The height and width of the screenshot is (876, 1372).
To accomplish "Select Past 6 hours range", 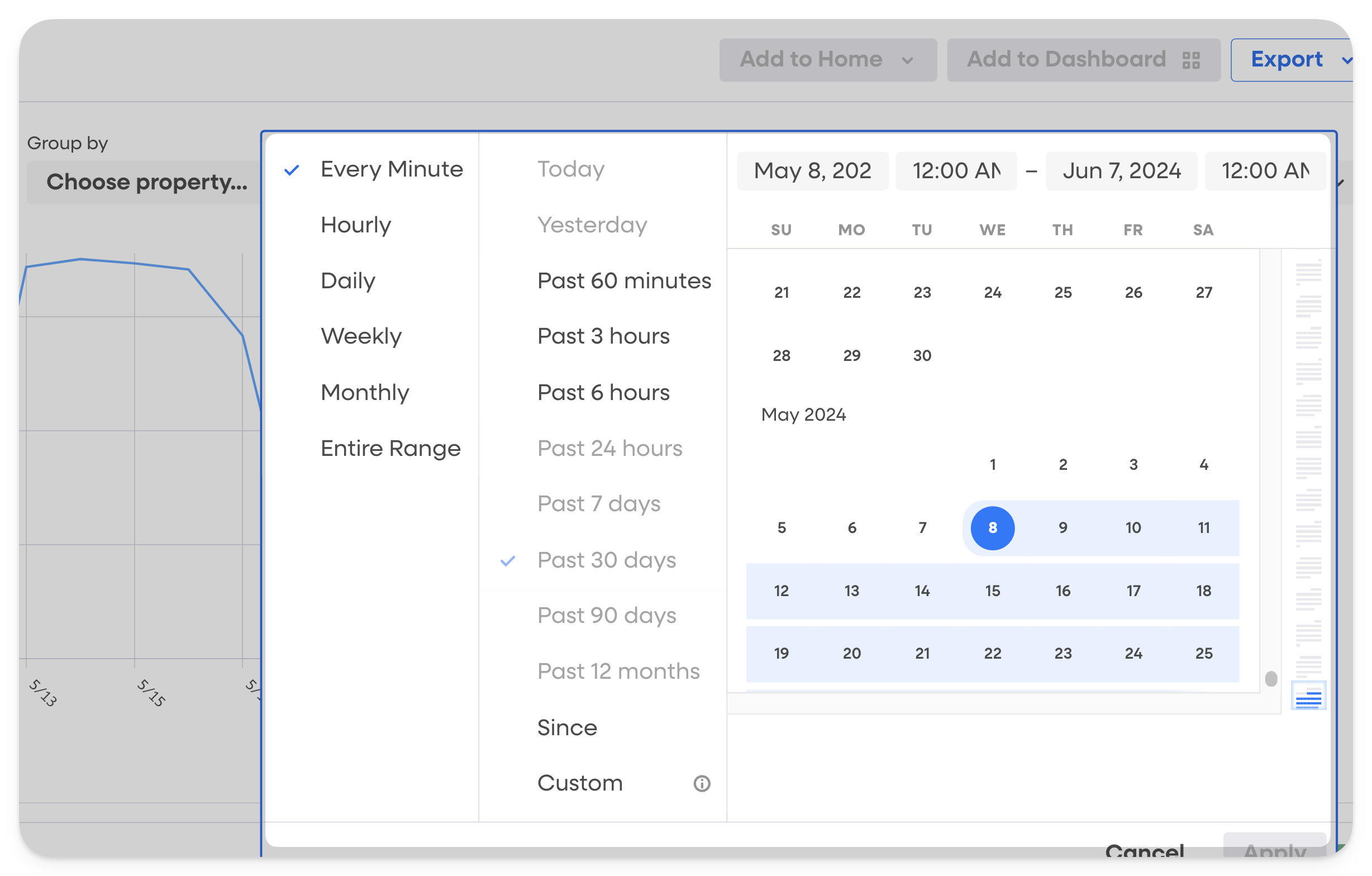I will pyautogui.click(x=603, y=393).
